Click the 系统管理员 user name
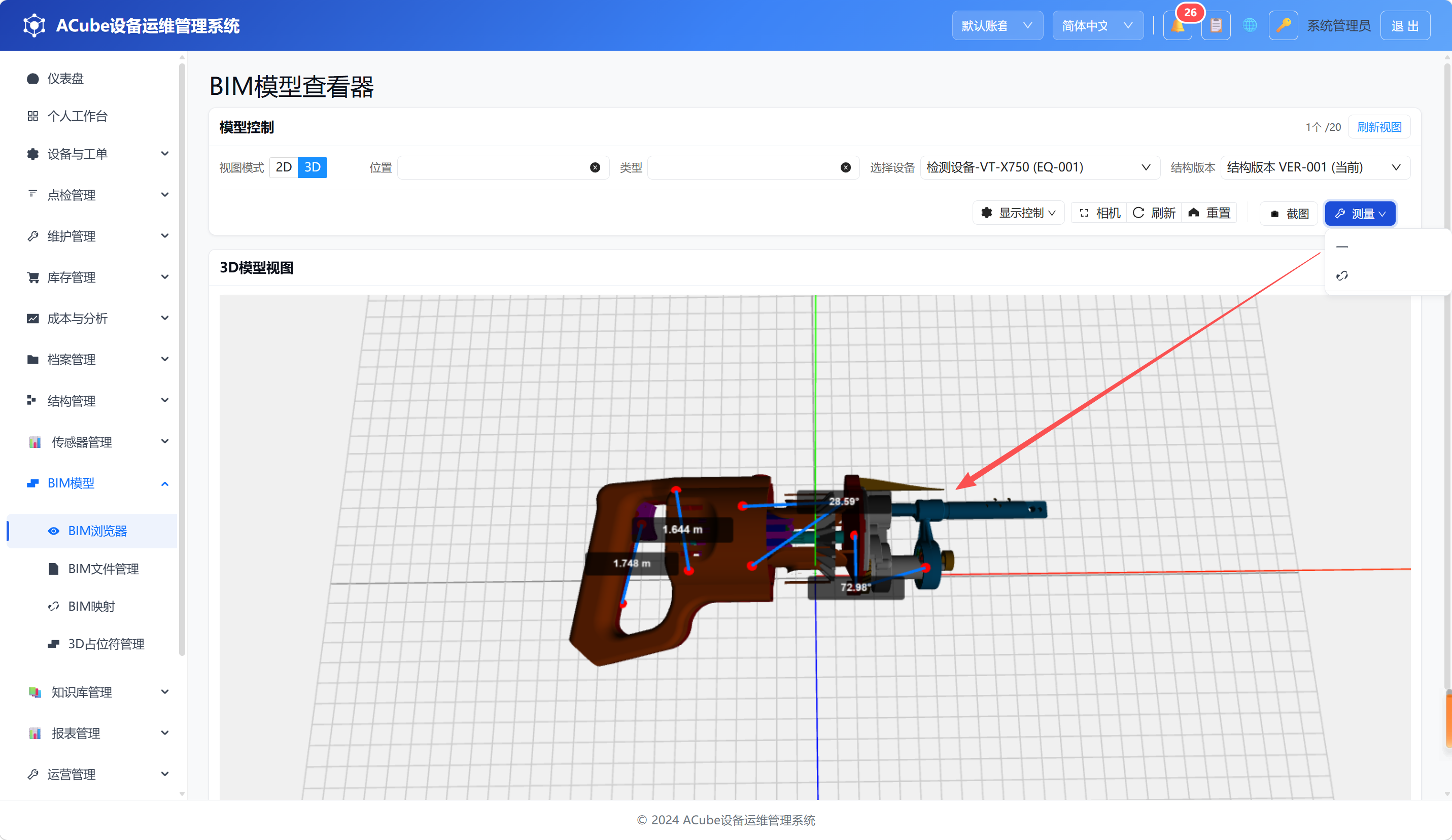Image resolution: width=1452 pixels, height=840 pixels. click(x=1338, y=26)
